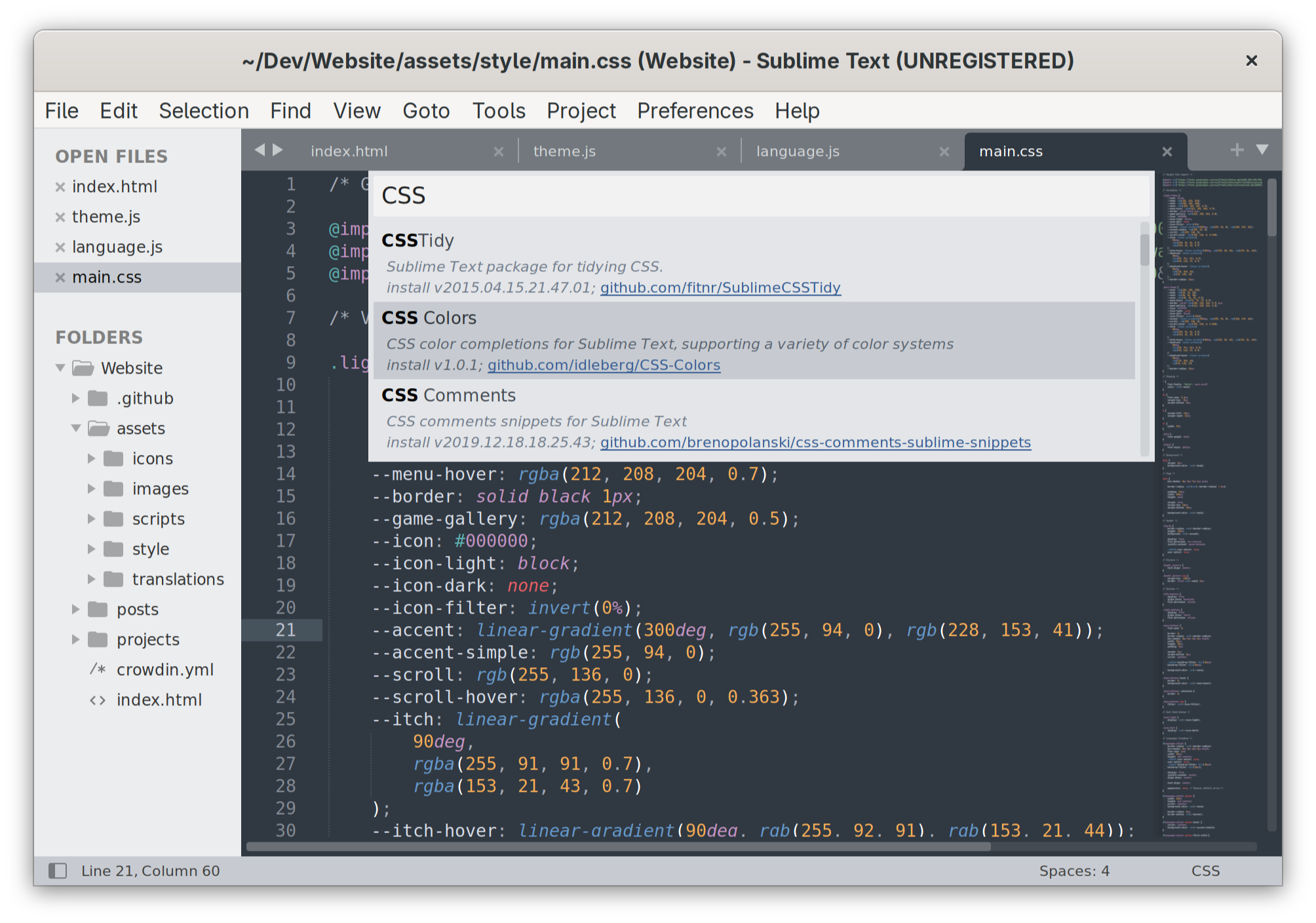Collapse the assets folder
This screenshot has width=1316, height=923.
pos(76,428)
